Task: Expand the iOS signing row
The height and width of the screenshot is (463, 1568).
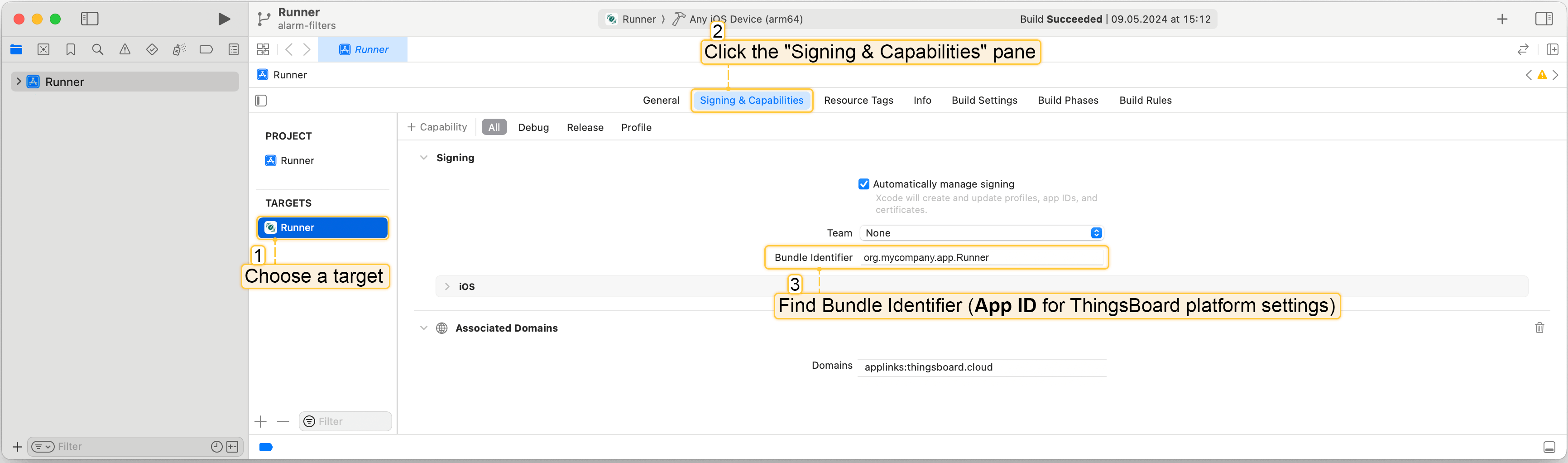Action: (447, 286)
